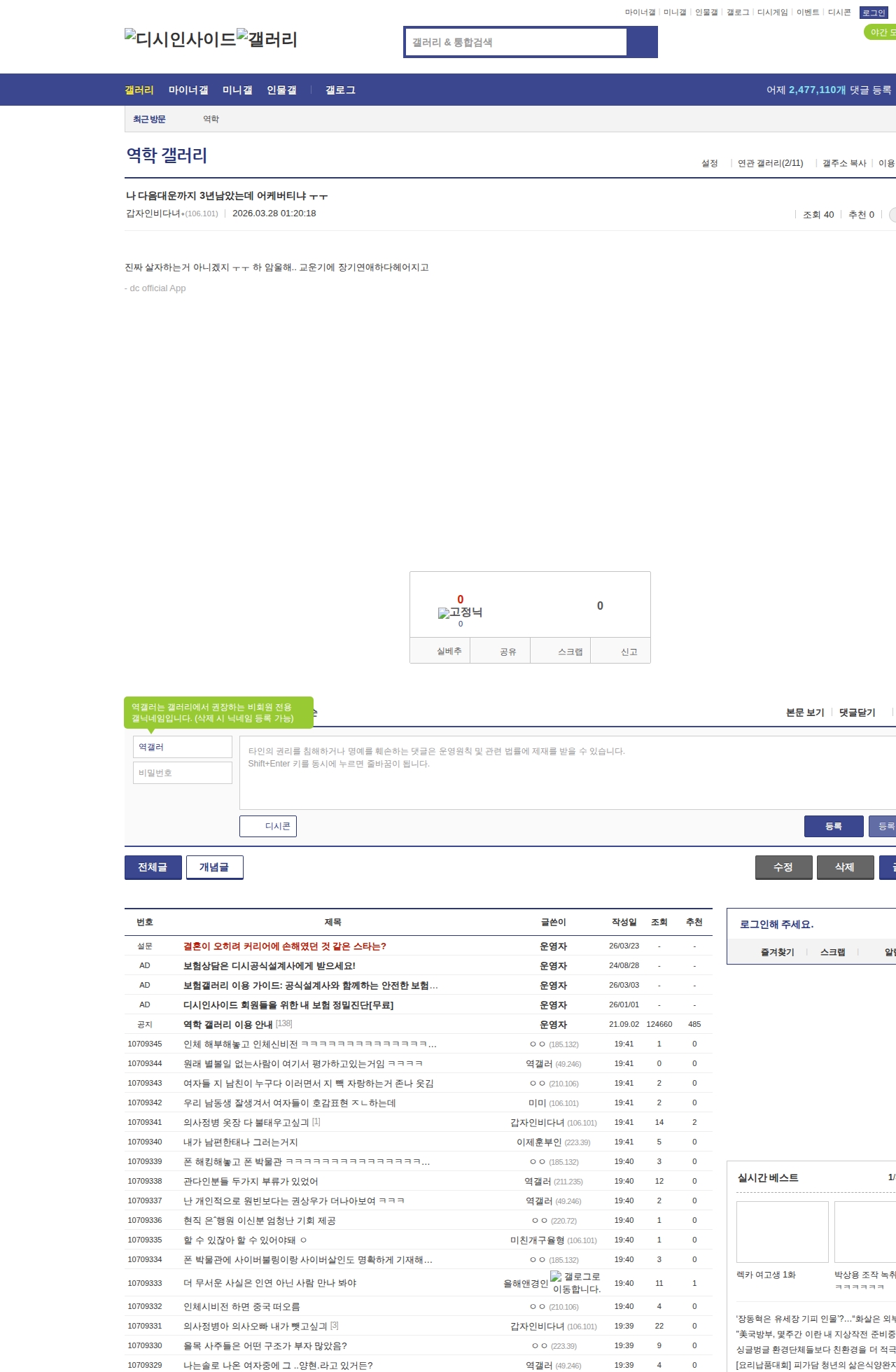Switch to the 전체글 tab
The width and height of the screenshot is (896, 1372).
tap(153, 867)
